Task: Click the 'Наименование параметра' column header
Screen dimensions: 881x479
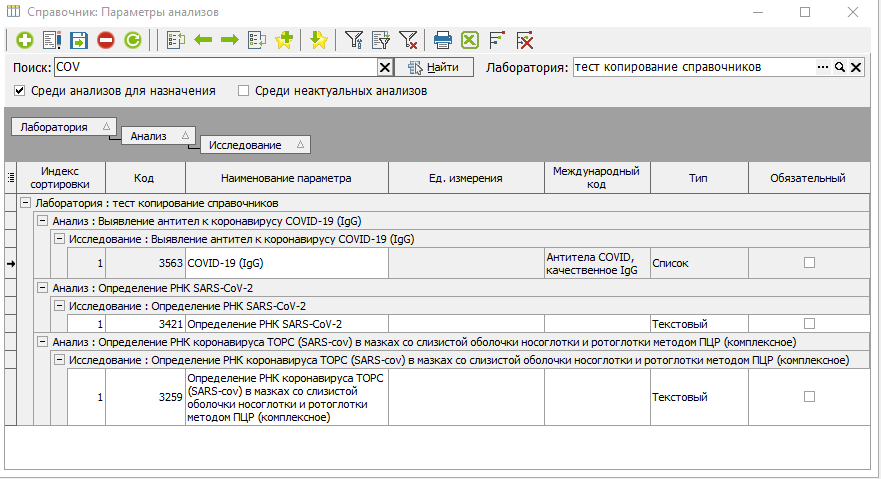Action: pyautogui.click(x=287, y=178)
